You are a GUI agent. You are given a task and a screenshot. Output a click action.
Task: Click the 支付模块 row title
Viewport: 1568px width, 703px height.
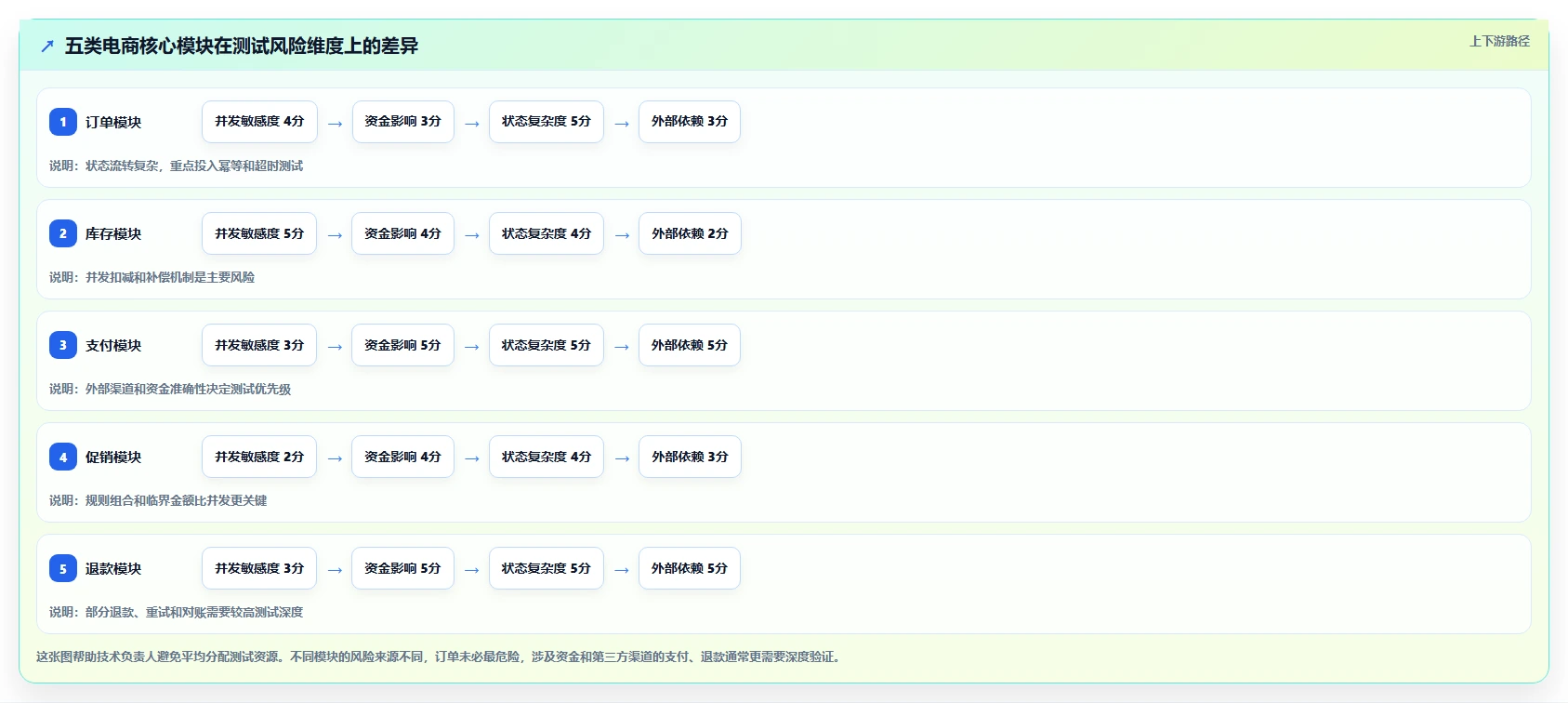click(x=113, y=345)
